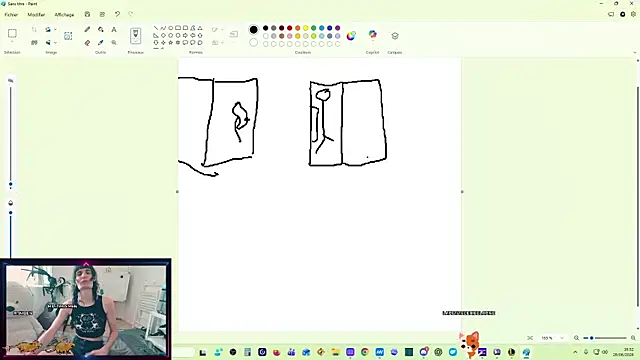Image resolution: width=640 pixels, height=360 pixels.
Task: Click the Remove background icon
Action: pos(68,36)
